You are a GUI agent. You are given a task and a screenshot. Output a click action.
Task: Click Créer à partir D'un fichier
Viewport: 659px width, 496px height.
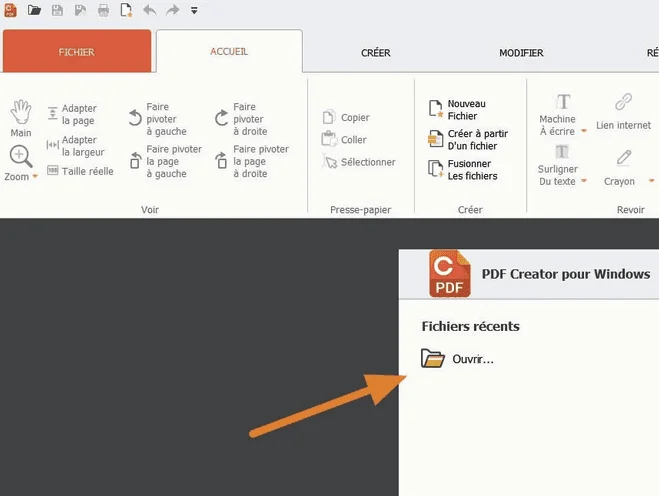pyautogui.click(x=468, y=140)
